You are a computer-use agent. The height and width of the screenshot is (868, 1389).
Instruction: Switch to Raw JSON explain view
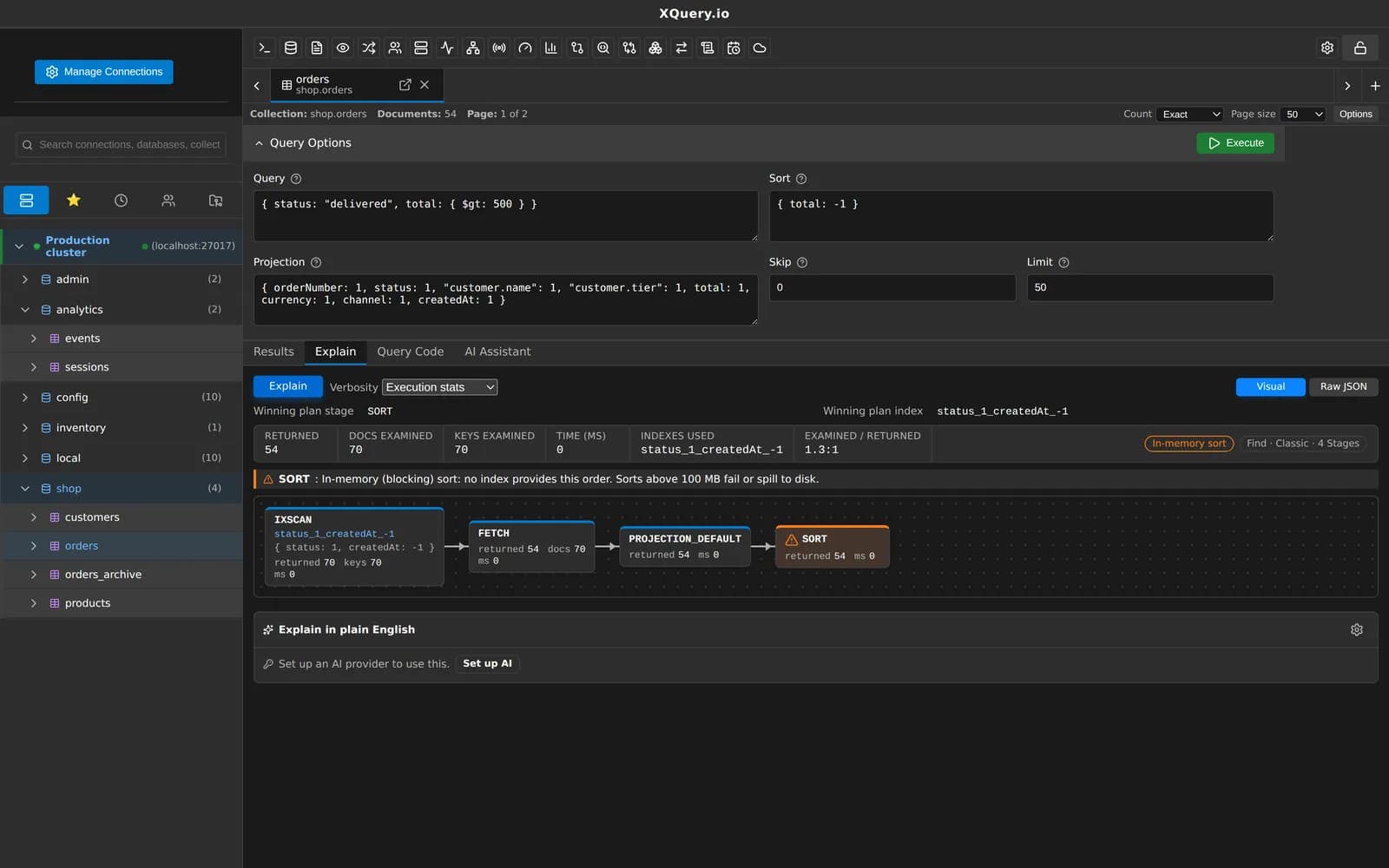pyautogui.click(x=1343, y=387)
